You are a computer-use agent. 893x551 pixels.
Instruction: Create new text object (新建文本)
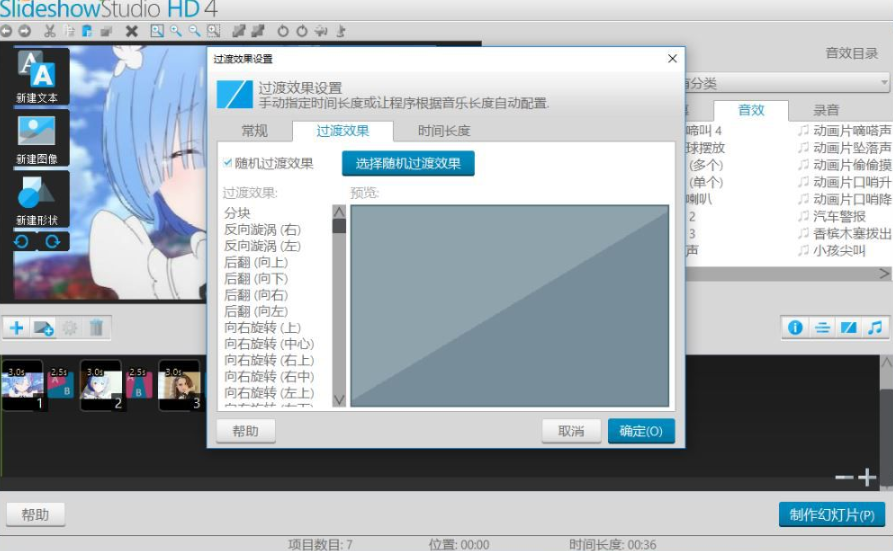coord(36,77)
